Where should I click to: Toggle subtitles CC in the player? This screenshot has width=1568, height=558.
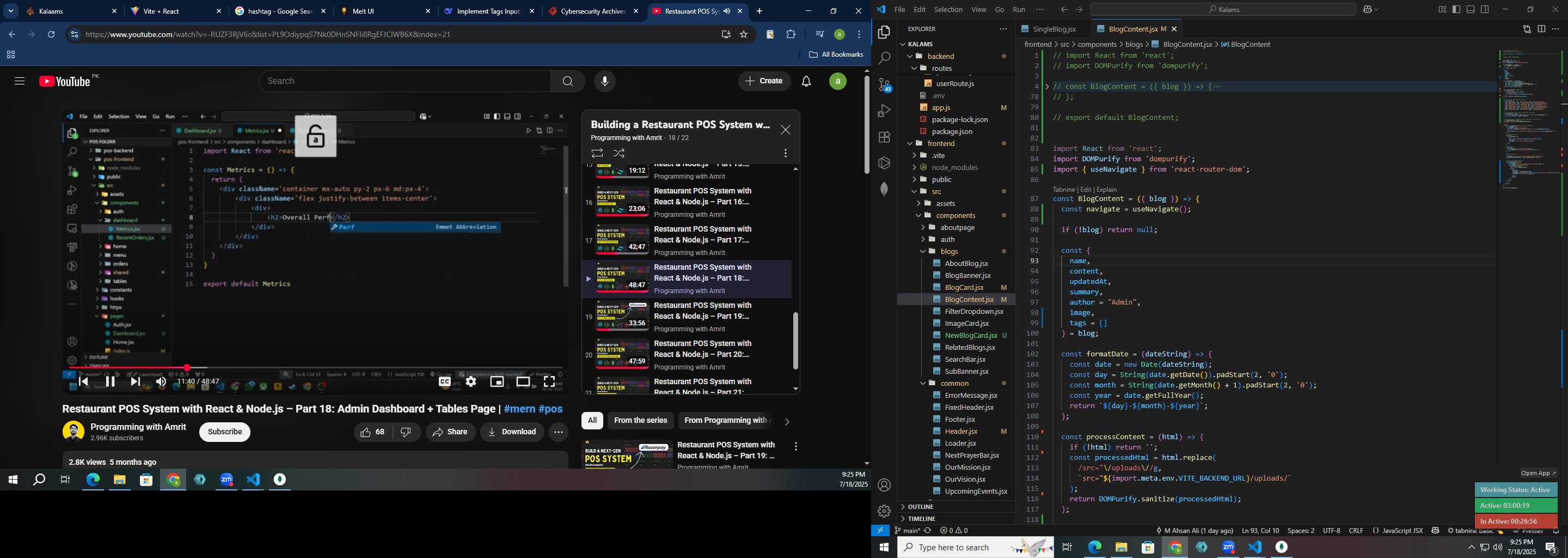(445, 382)
